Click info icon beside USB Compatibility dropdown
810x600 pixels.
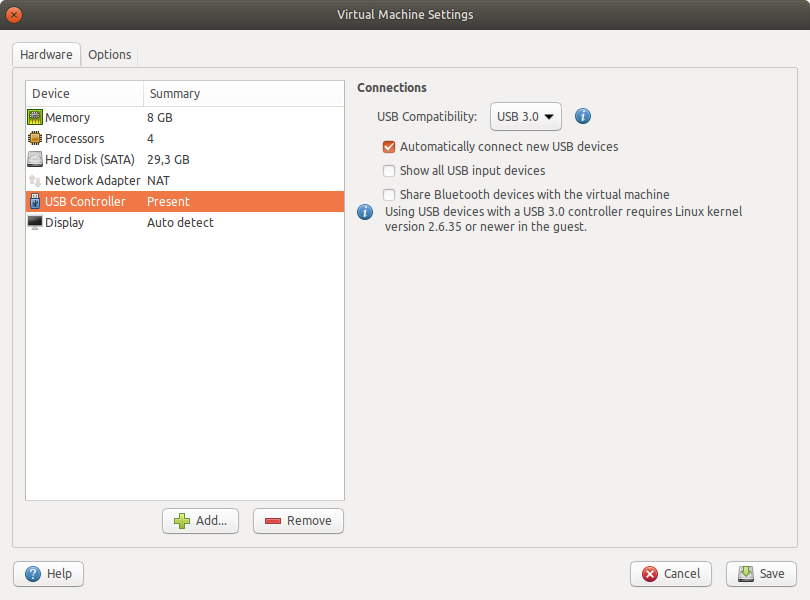pos(583,116)
